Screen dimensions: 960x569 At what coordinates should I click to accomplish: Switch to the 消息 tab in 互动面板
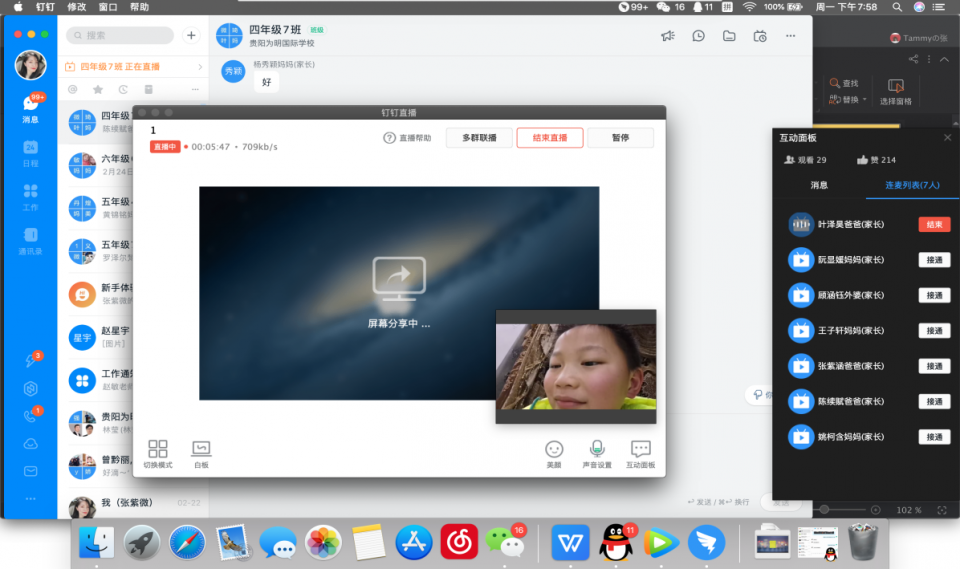point(819,185)
